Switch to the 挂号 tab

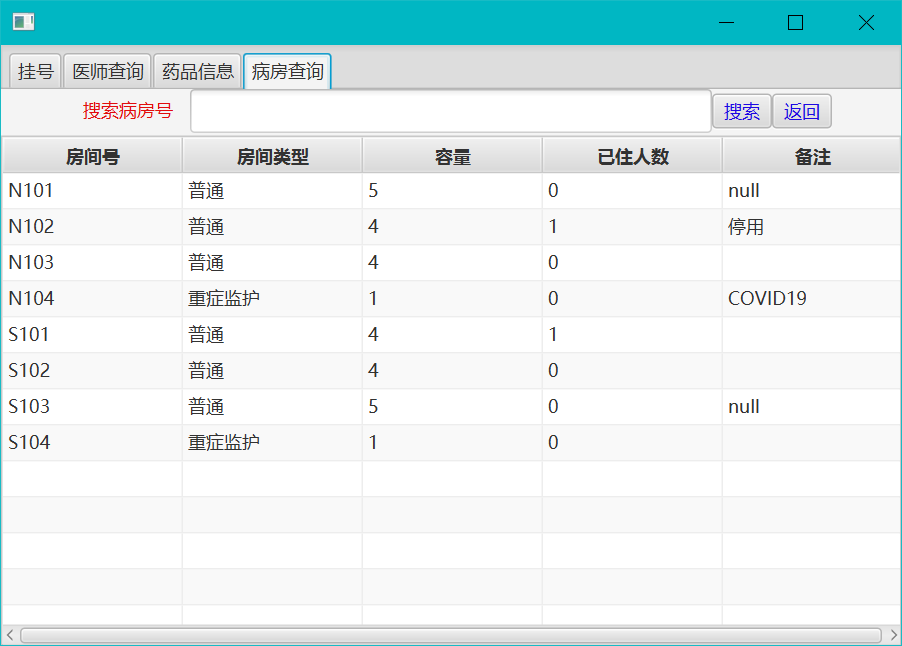click(x=35, y=71)
